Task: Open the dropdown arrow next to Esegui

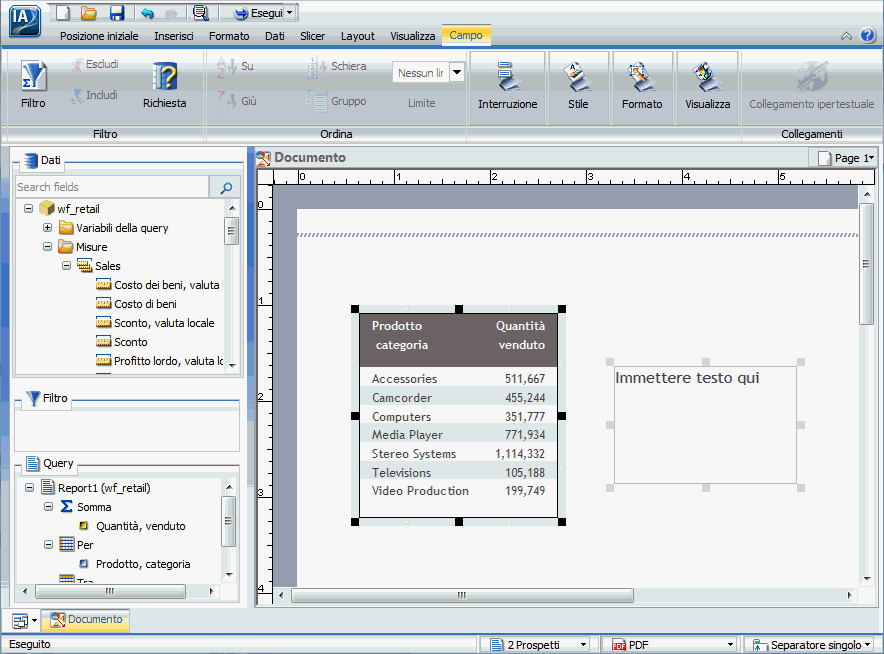Action: (x=290, y=13)
